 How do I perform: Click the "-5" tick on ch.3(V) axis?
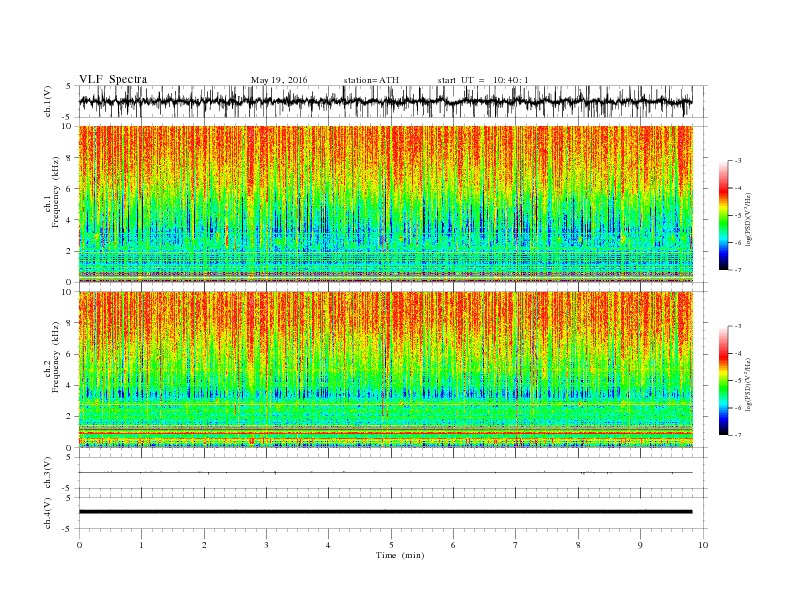[x=67, y=489]
